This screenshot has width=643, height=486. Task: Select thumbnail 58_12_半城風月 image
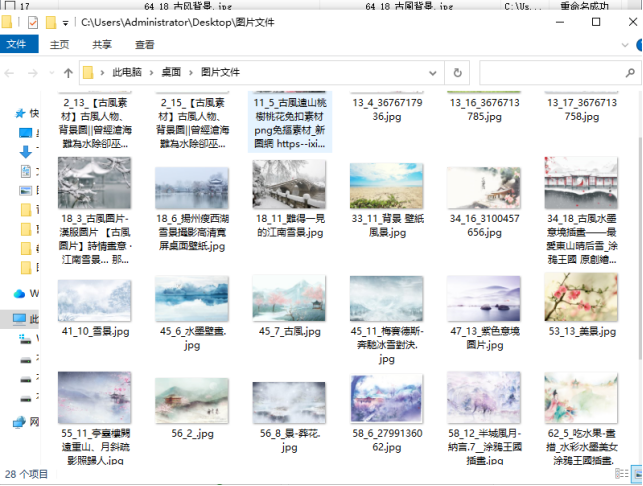[484, 397]
